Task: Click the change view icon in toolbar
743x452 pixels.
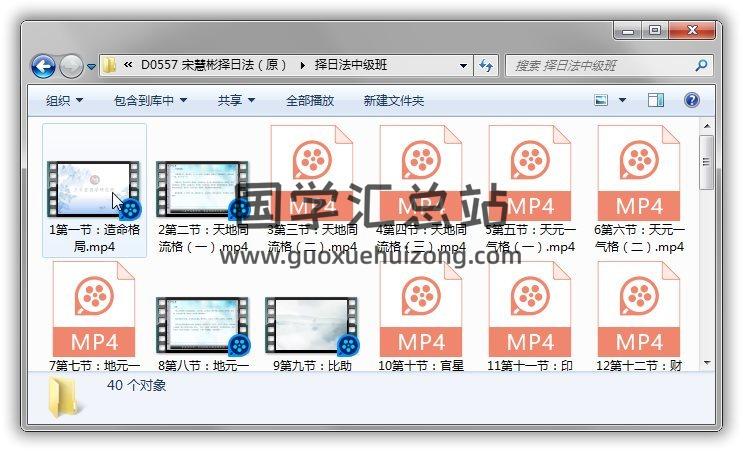Action: 601,100
